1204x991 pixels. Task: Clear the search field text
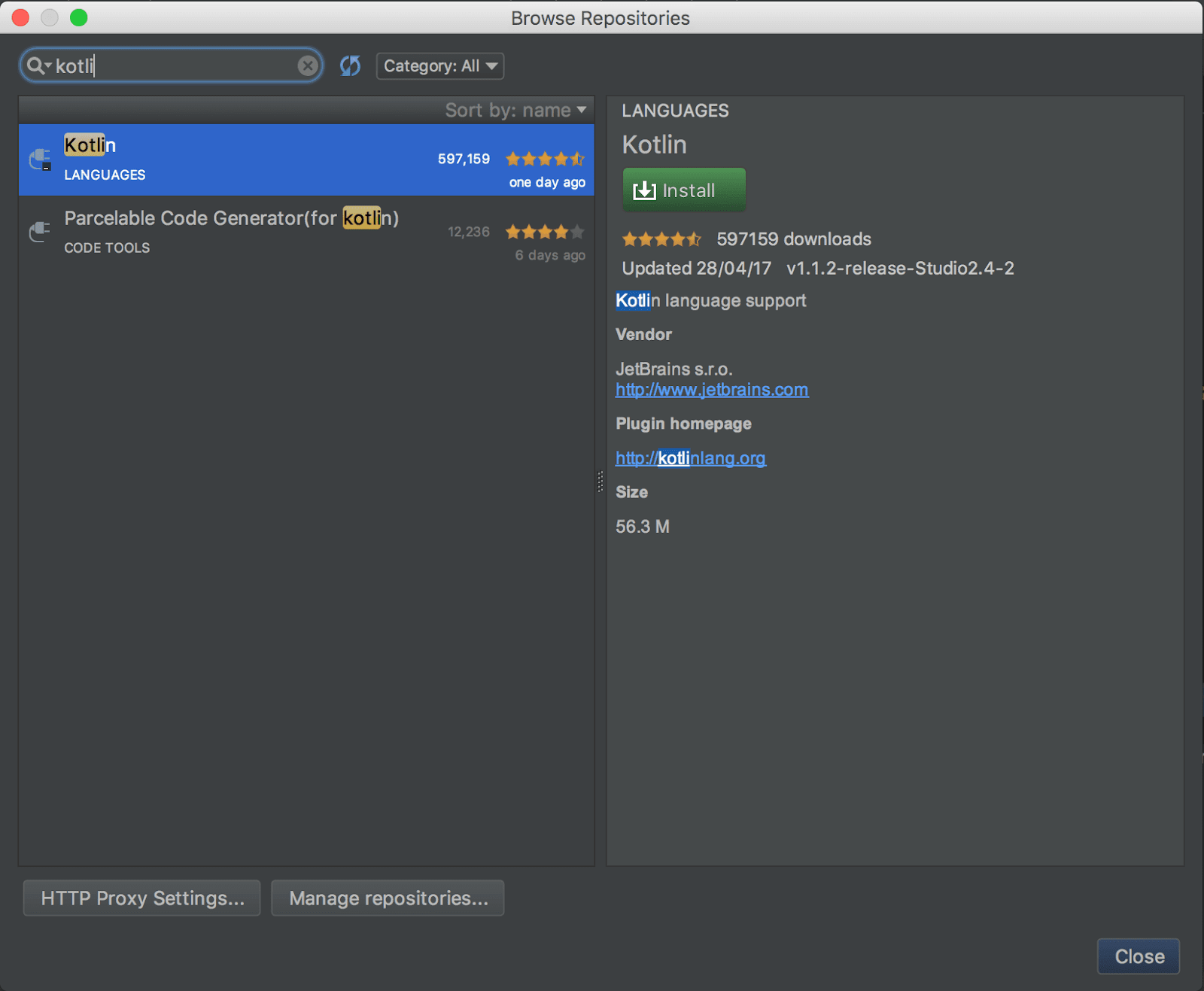(x=307, y=66)
